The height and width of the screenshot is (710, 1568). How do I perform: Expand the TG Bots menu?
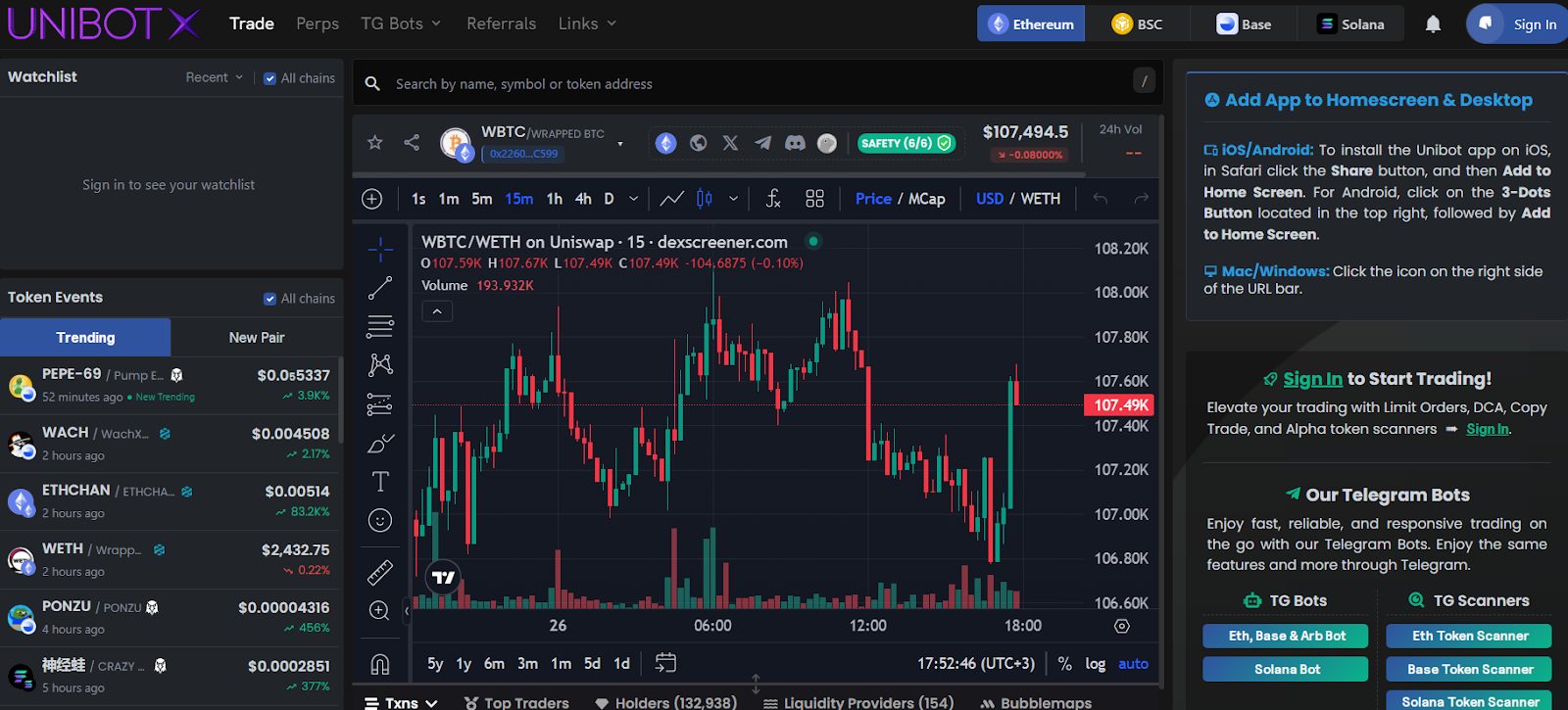click(401, 24)
